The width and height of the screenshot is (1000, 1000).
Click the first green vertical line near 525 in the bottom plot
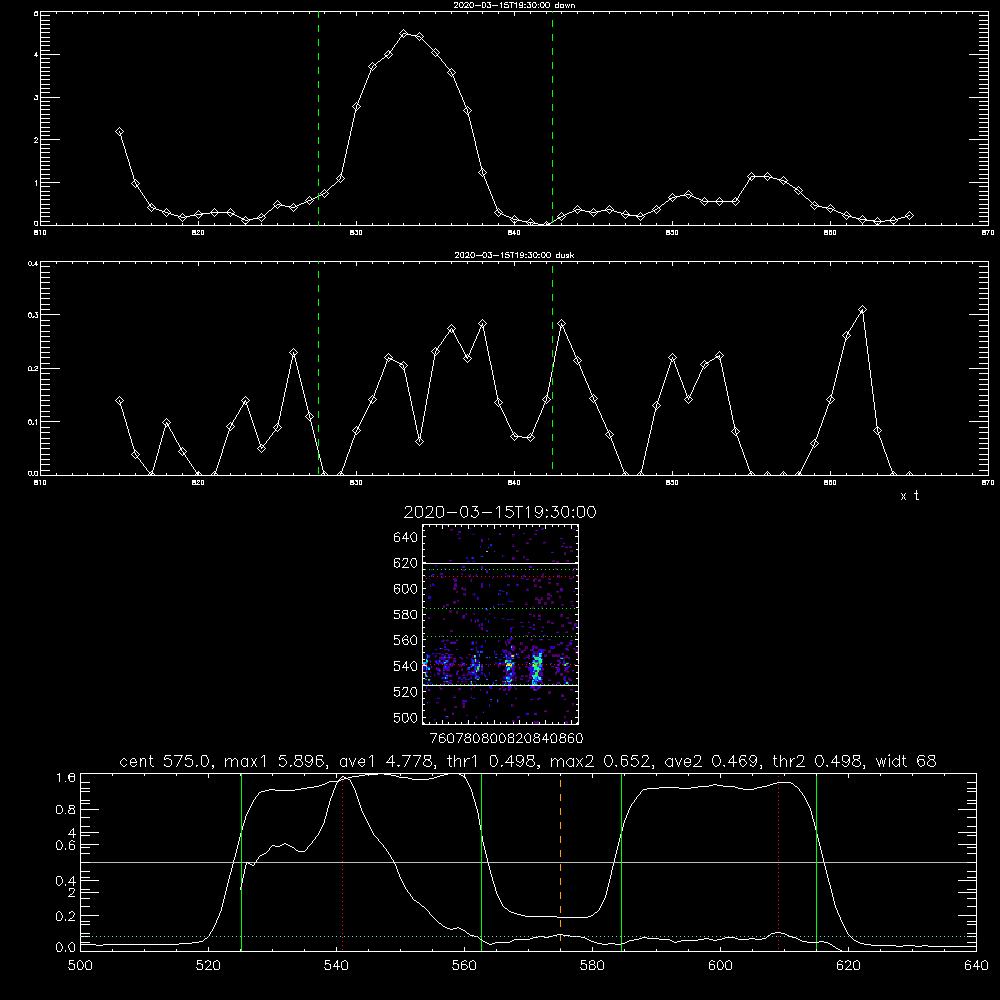point(241,861)
